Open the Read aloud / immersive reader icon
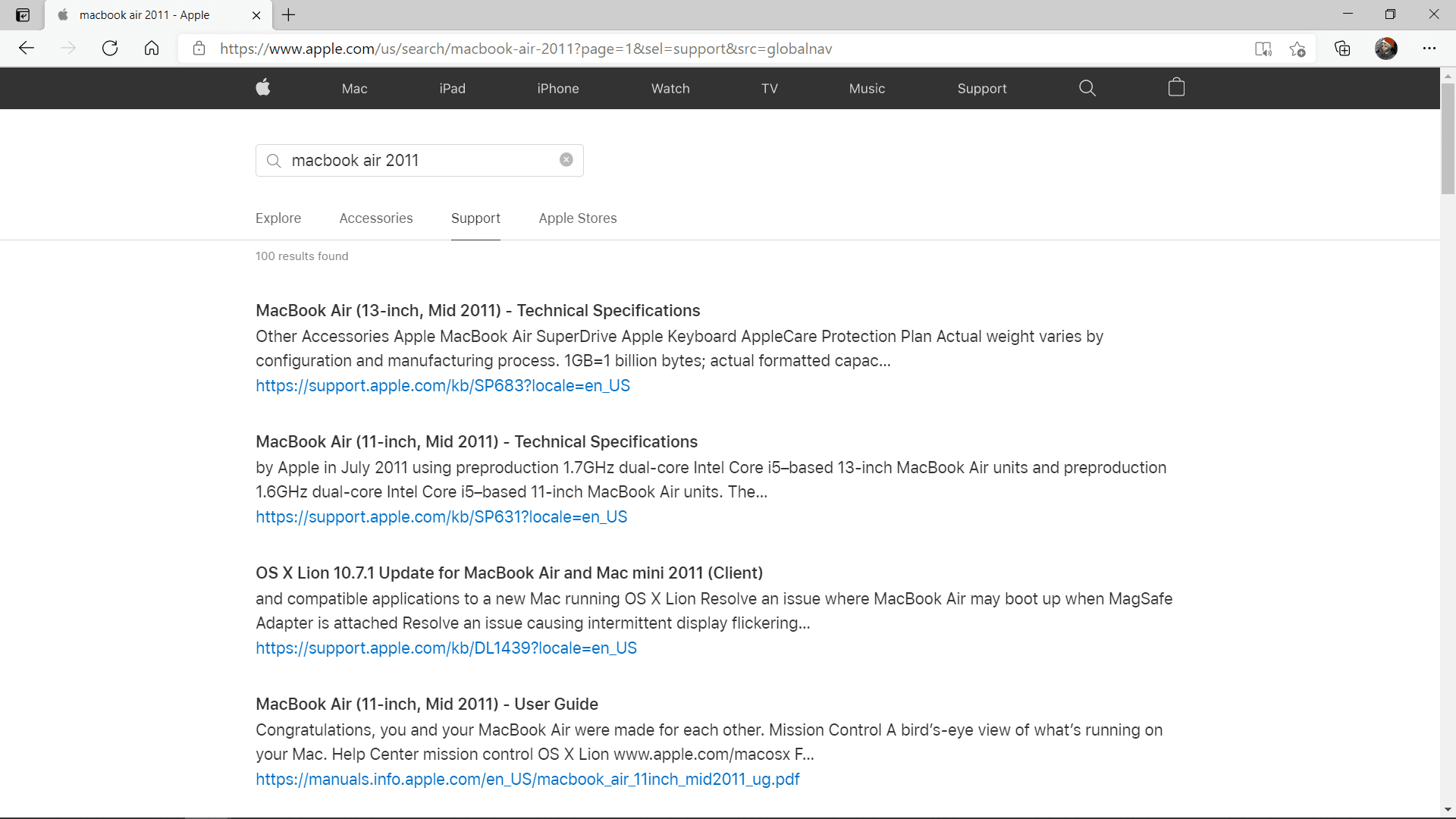The height and width of the screenshot is (819, 1456). click(x=1263, y=49)
